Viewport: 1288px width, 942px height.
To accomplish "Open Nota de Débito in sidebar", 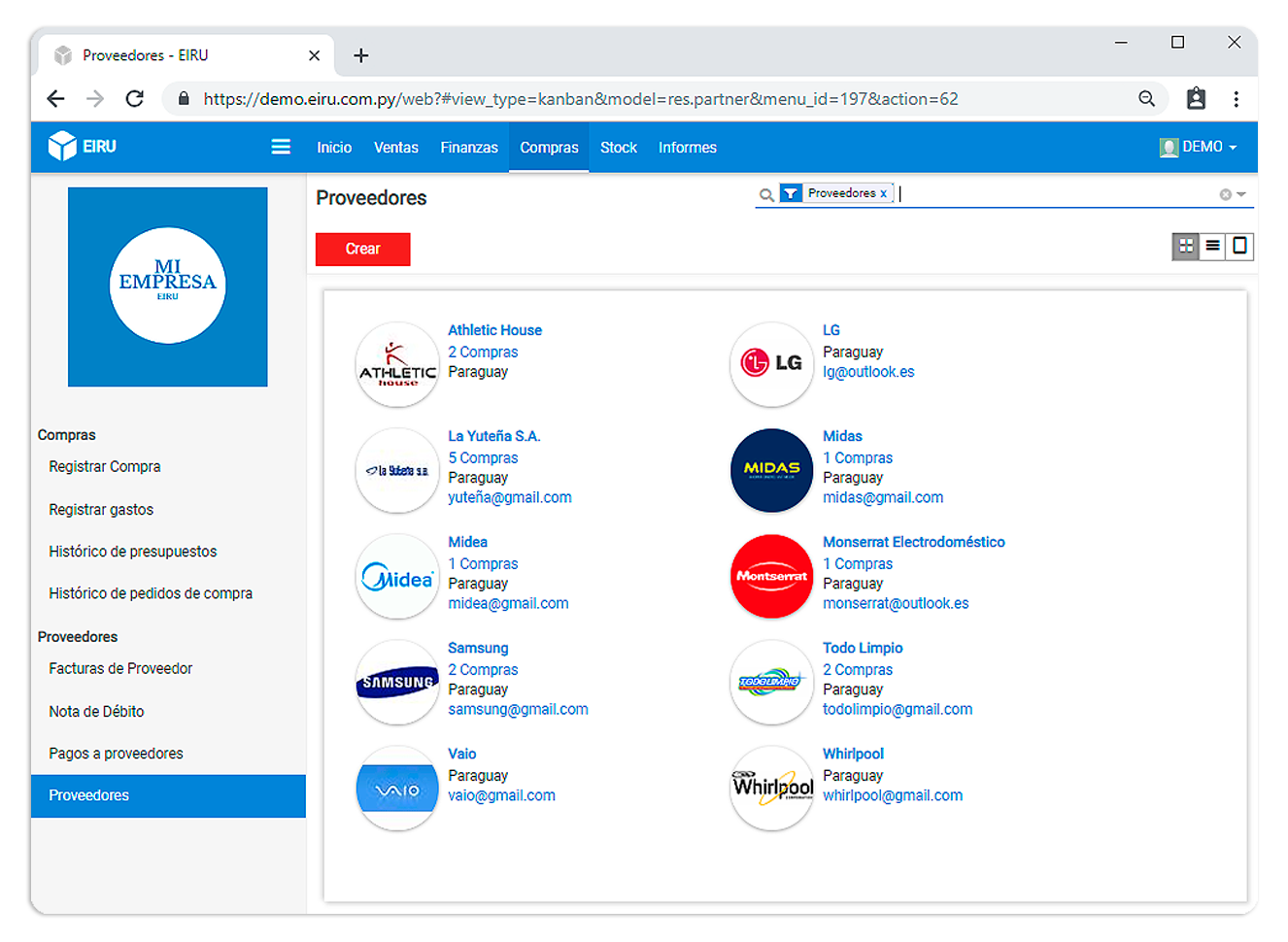I will [x=96, y=711].
